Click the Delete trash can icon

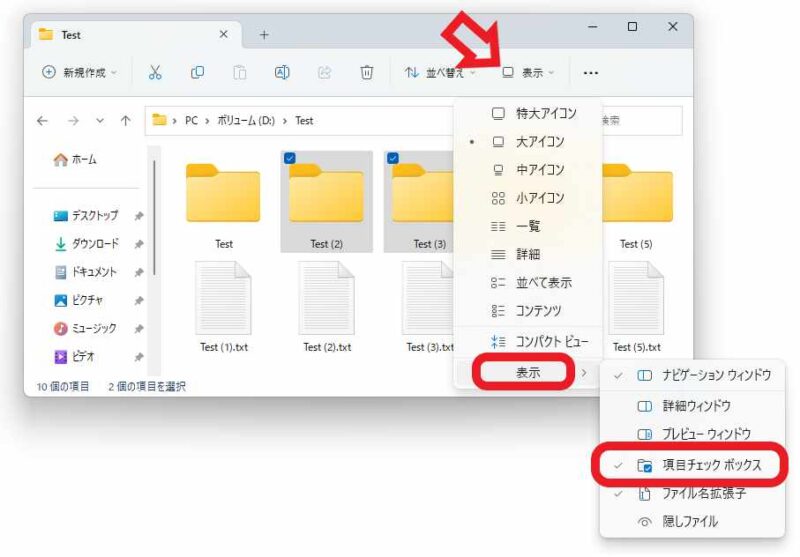click(x=366, y=72)
